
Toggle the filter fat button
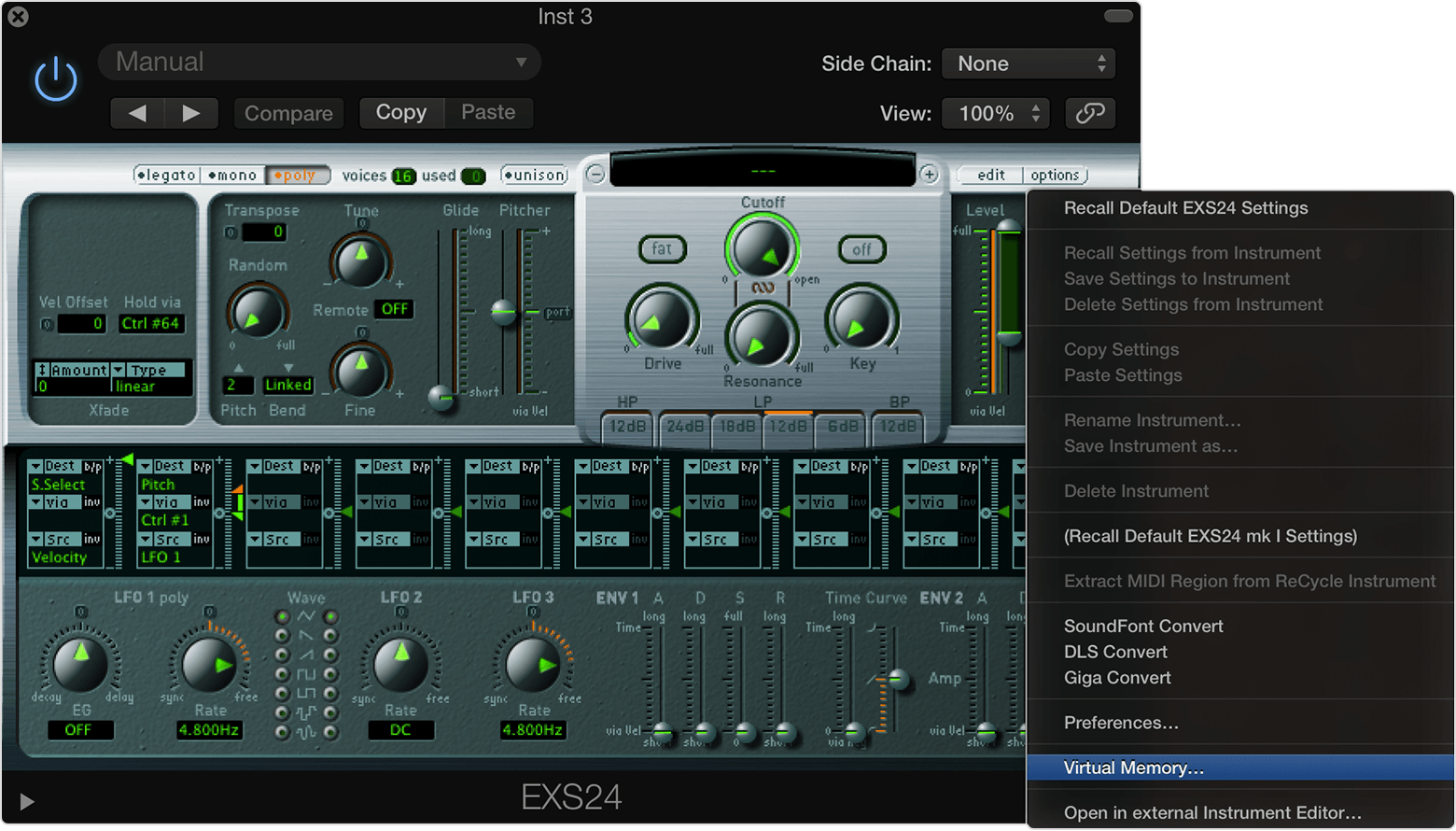[662, 248]
